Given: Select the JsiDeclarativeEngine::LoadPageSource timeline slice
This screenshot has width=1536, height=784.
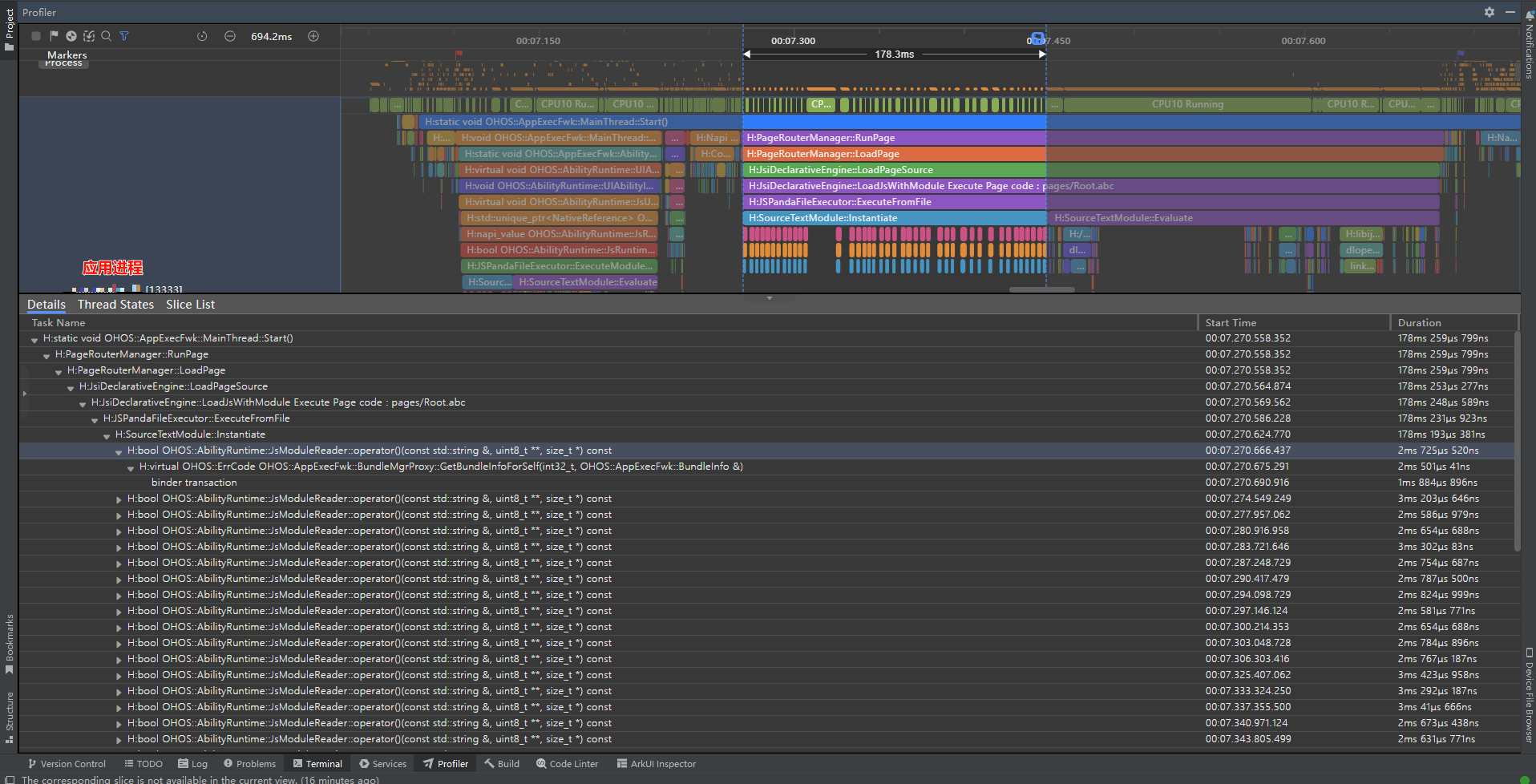Looking at the screenshot, I should point(895,170).
